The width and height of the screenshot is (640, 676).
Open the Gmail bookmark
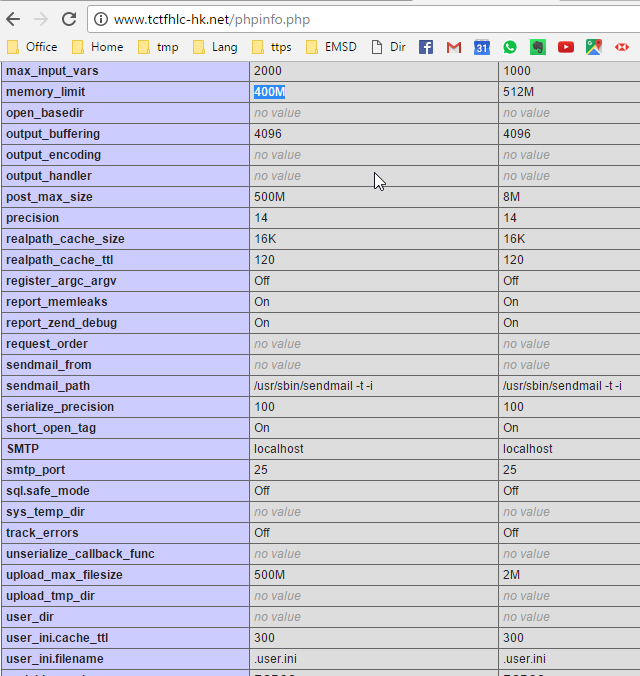pyautogui.click(x=454, y=47)
